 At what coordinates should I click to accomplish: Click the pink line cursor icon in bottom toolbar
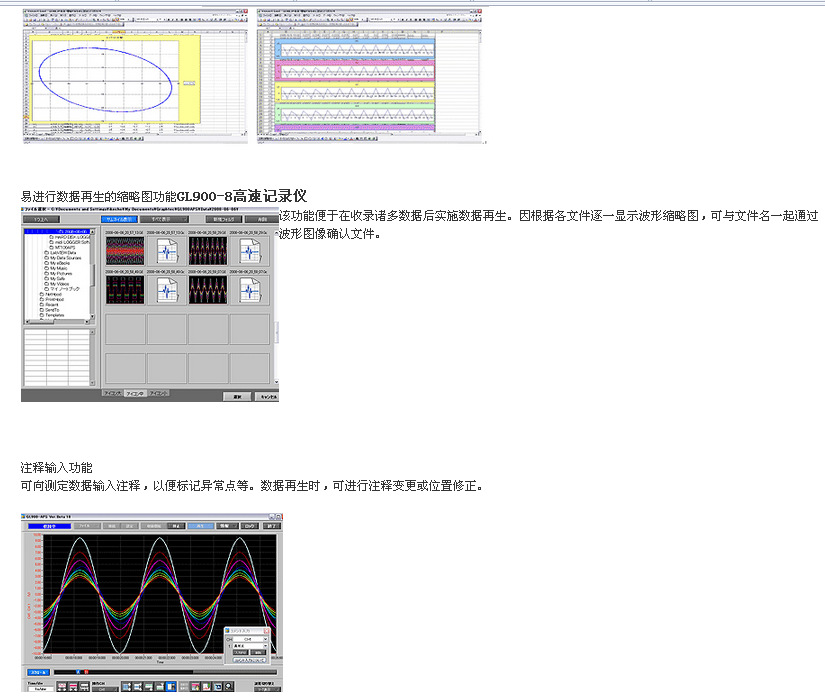tap(73, 686)
